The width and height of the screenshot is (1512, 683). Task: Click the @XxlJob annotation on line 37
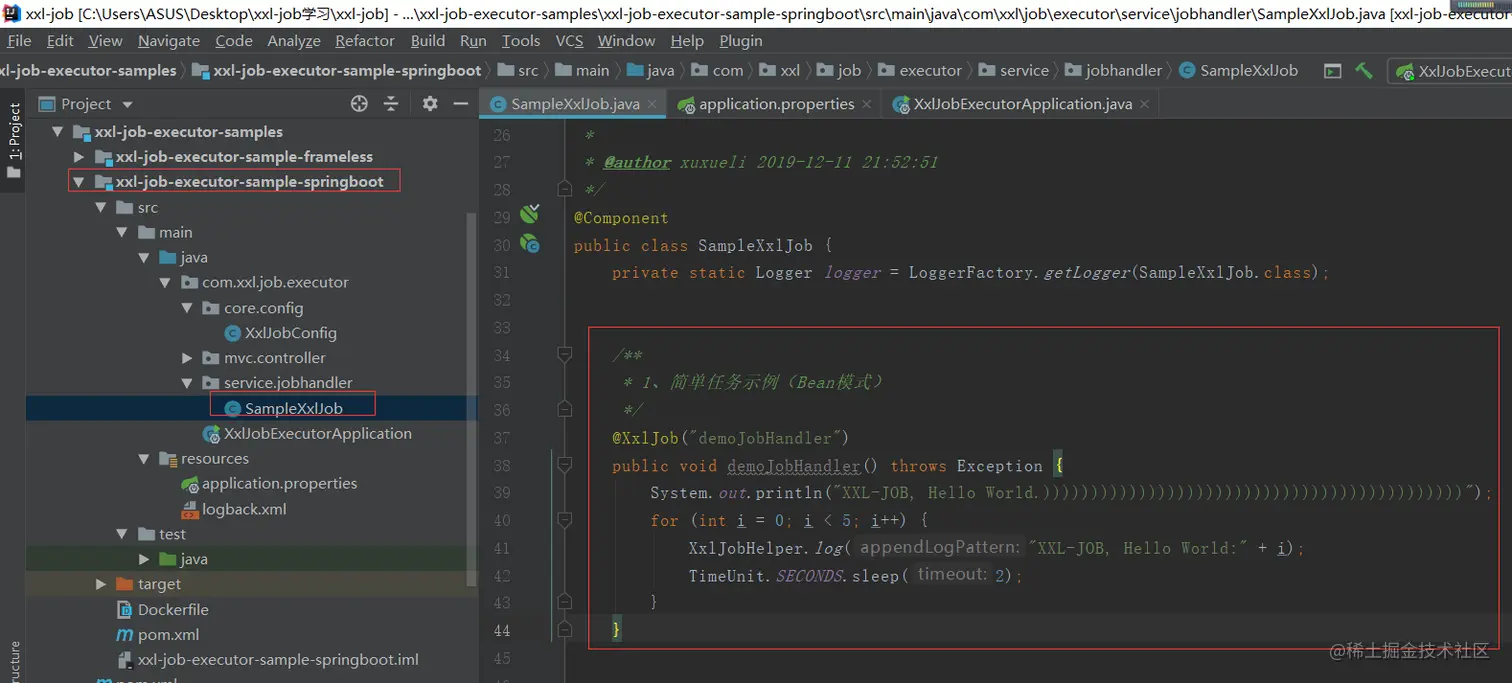click(x=646, y=438)
